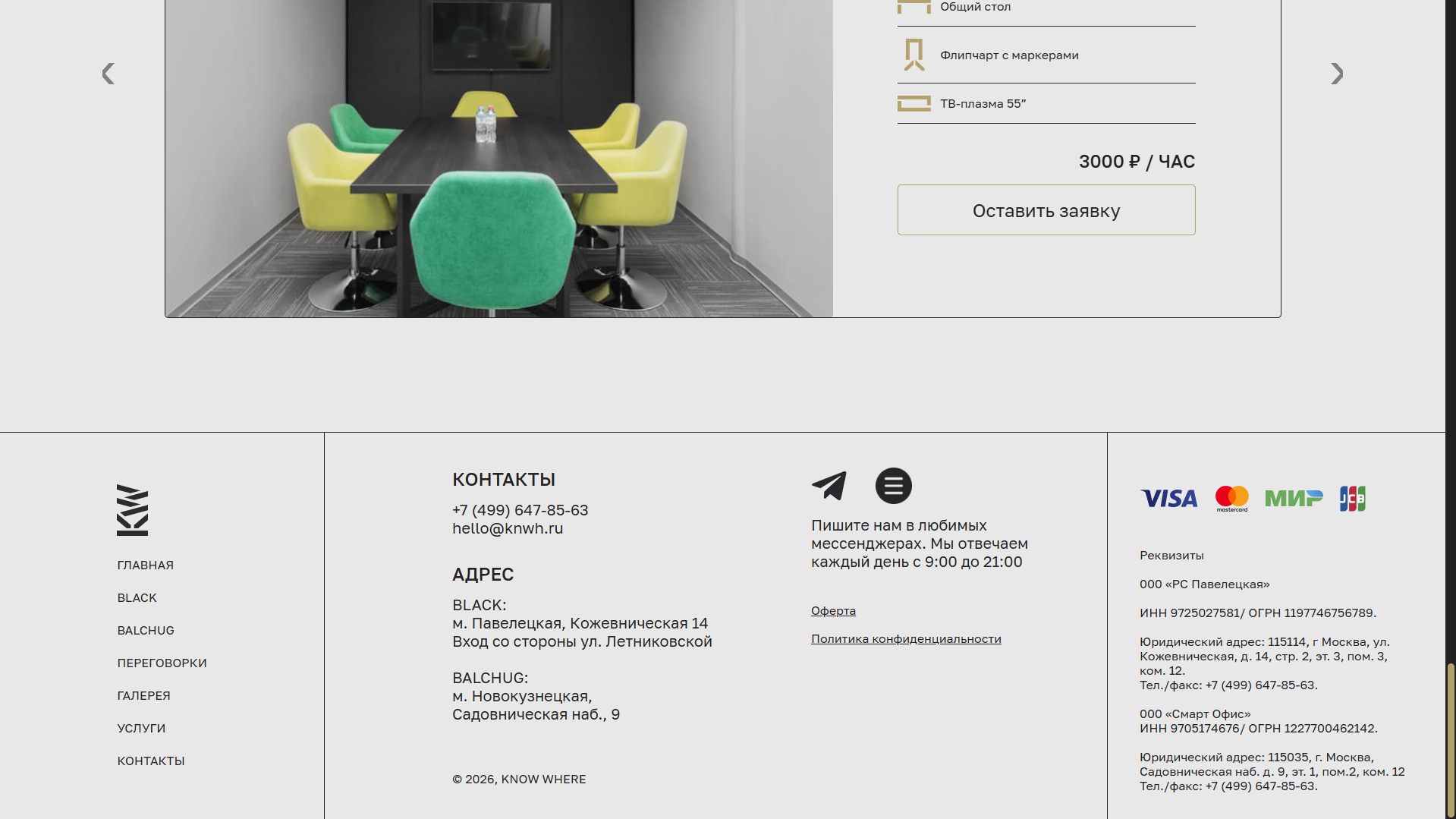Click the TV plasma icon

point(914,104)
